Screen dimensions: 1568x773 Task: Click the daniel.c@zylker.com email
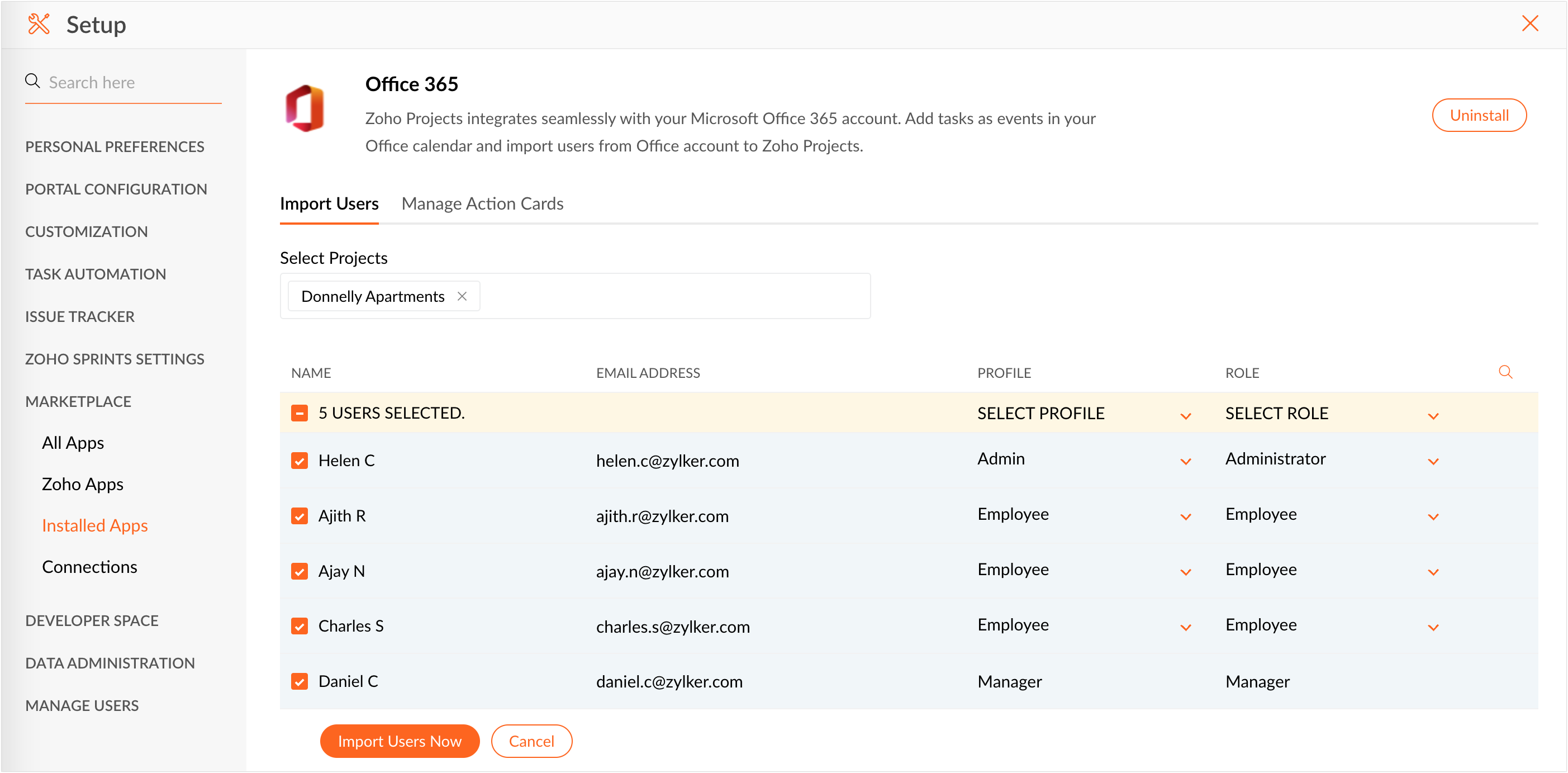point(669,682)
